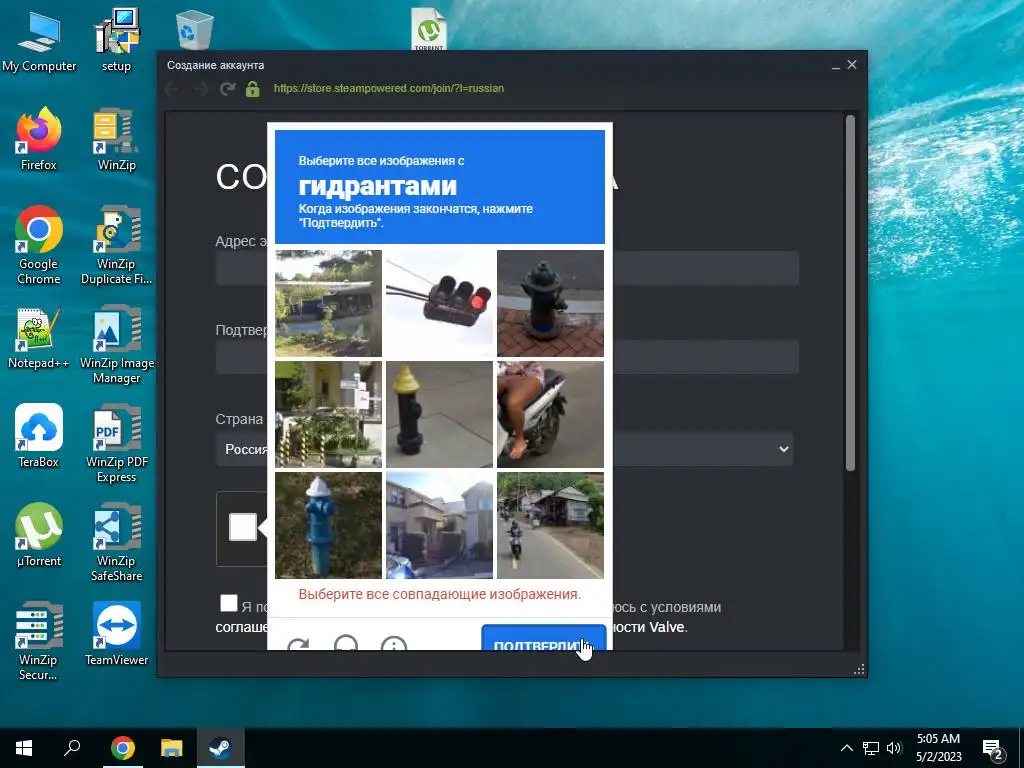Open the network icon in system tray
Viewport: 1024px width, 768px height.
871,748
